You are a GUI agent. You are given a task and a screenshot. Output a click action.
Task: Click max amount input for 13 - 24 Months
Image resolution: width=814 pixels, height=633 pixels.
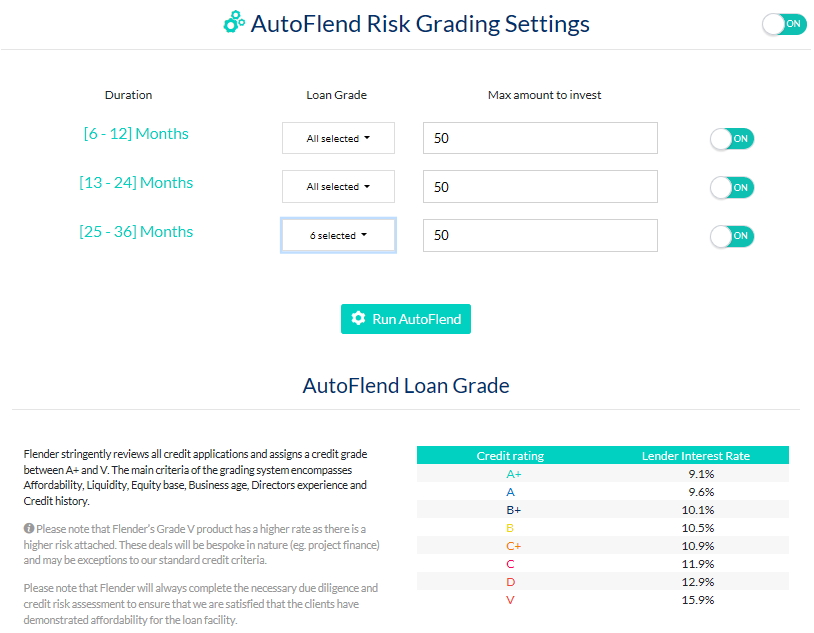(x=540, y=187)
